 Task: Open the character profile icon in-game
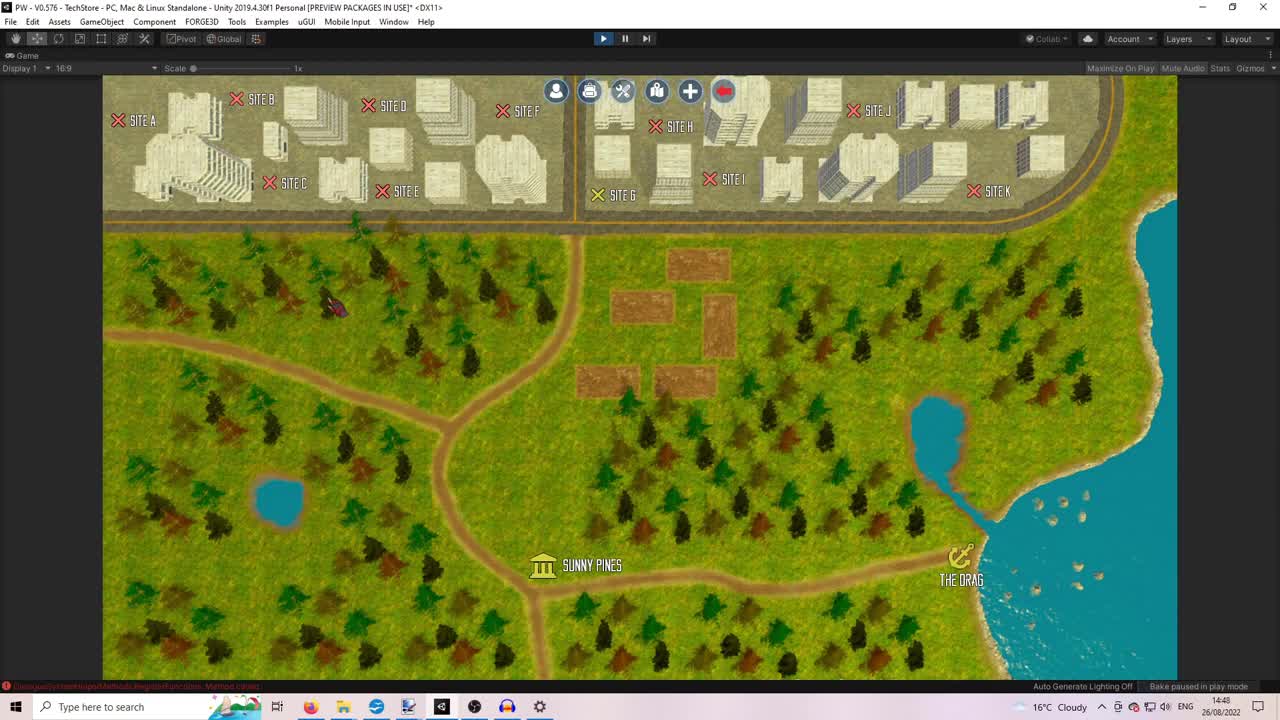point(556,91)
